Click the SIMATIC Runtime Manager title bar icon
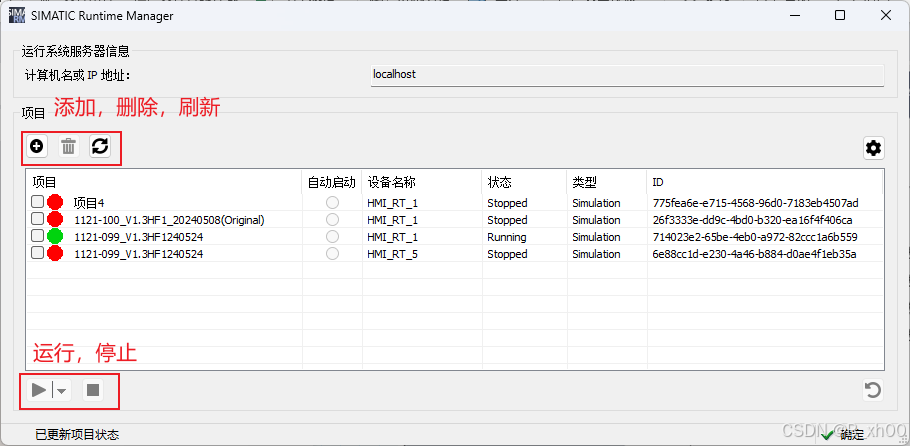Viewport: 910px width, 446px height. 17,16
